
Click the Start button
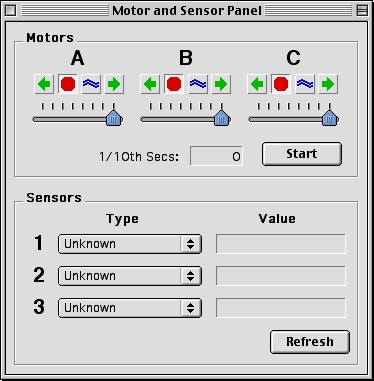coord(302,154)
